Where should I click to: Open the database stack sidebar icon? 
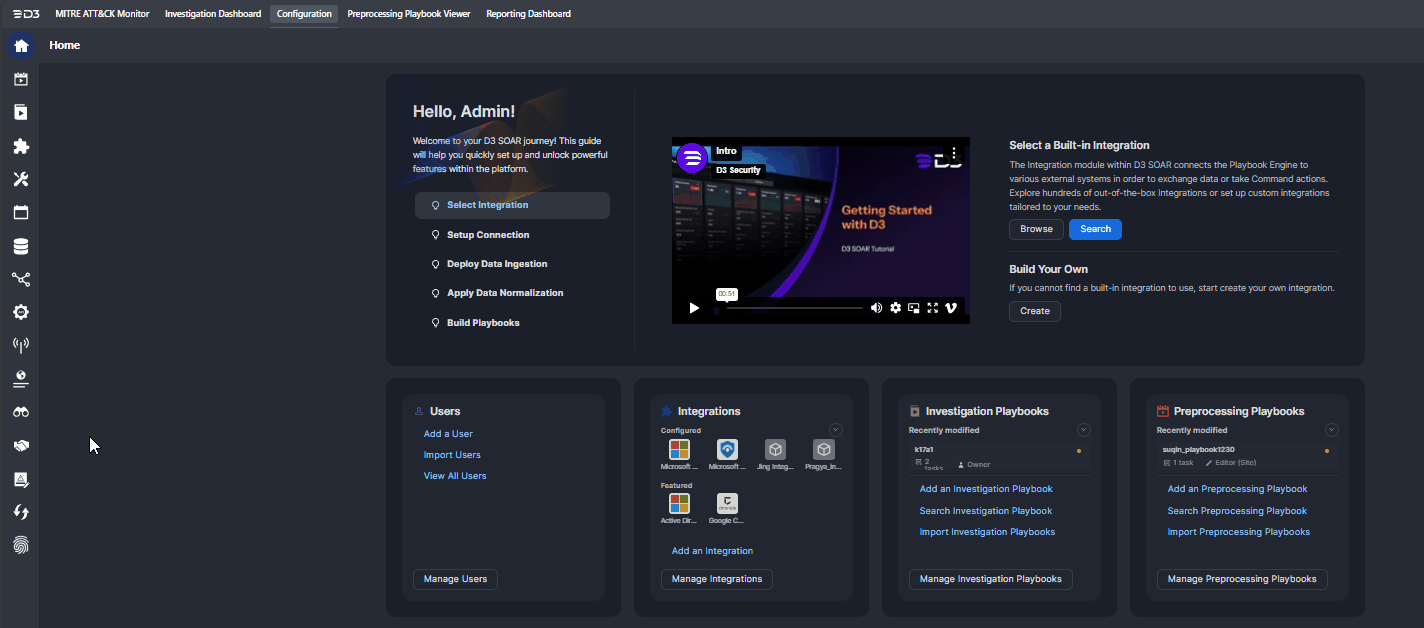[x=20, y=246]
